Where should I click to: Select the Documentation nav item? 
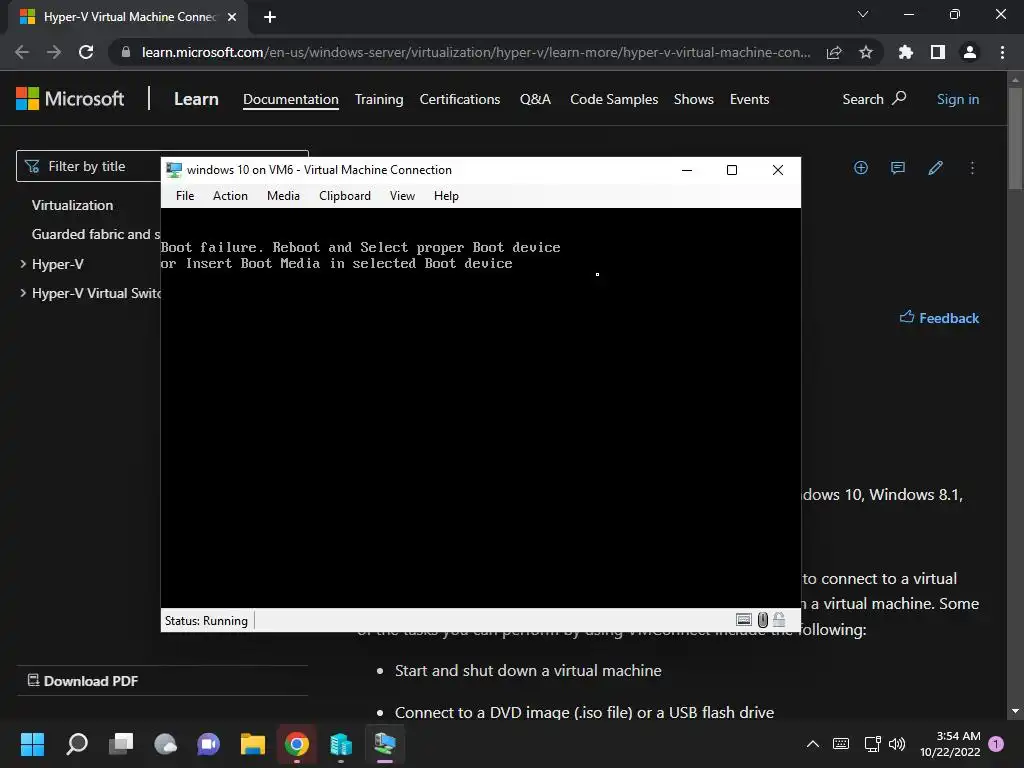pyautogui.click(x=291, y=99)
